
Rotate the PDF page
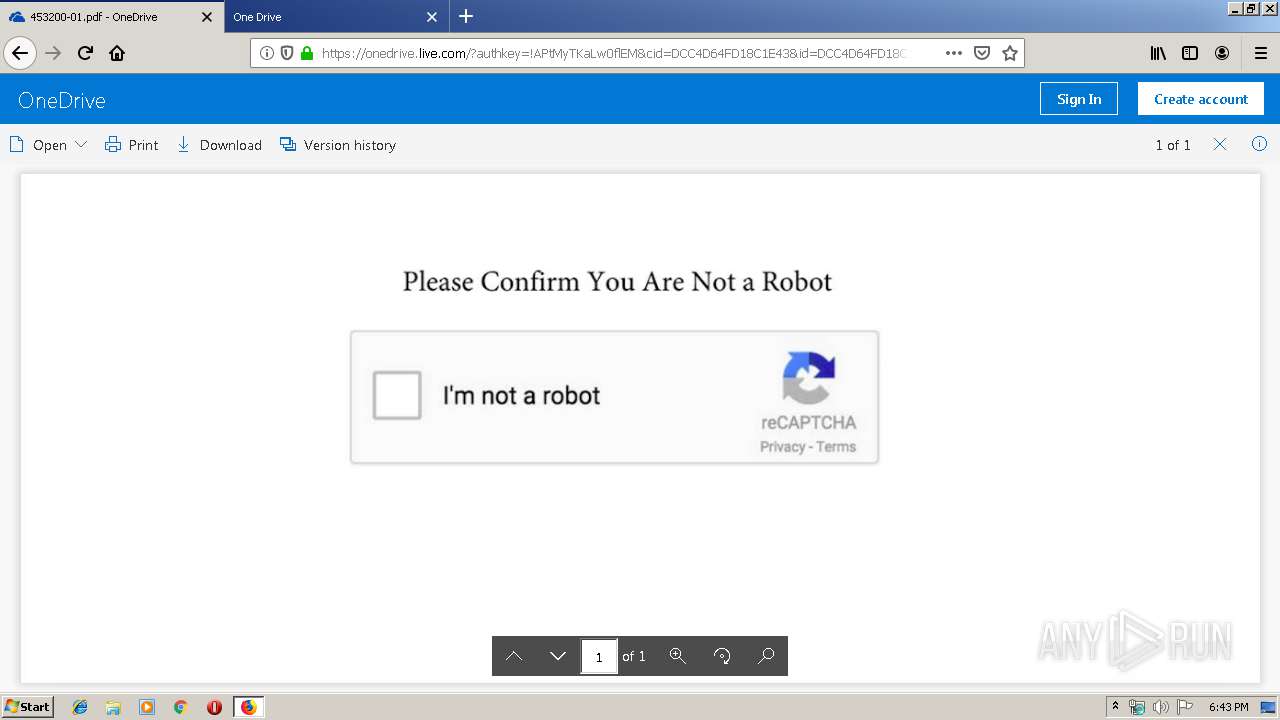pos(722,656)
